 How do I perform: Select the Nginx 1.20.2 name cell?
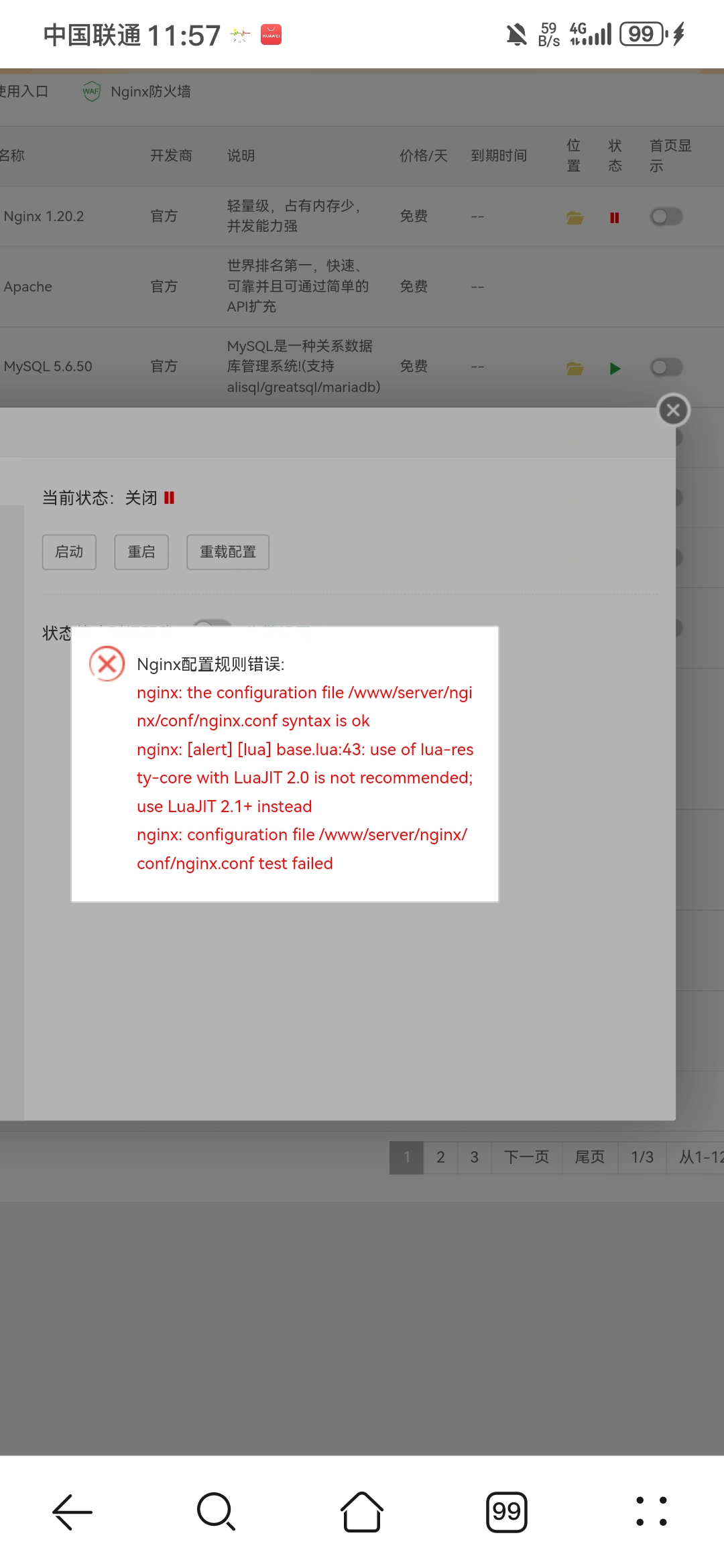click(x=44, y=216)
